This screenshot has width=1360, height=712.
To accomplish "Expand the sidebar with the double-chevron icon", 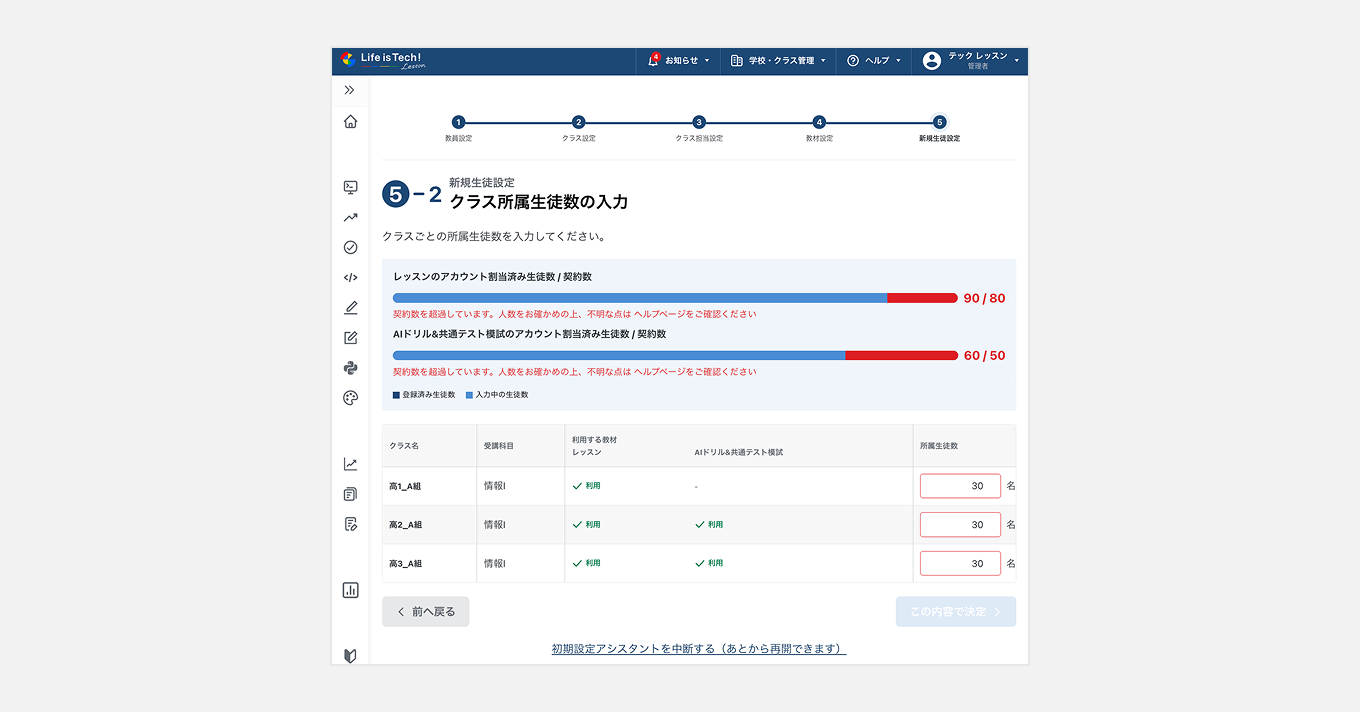I will coord(349,90).
